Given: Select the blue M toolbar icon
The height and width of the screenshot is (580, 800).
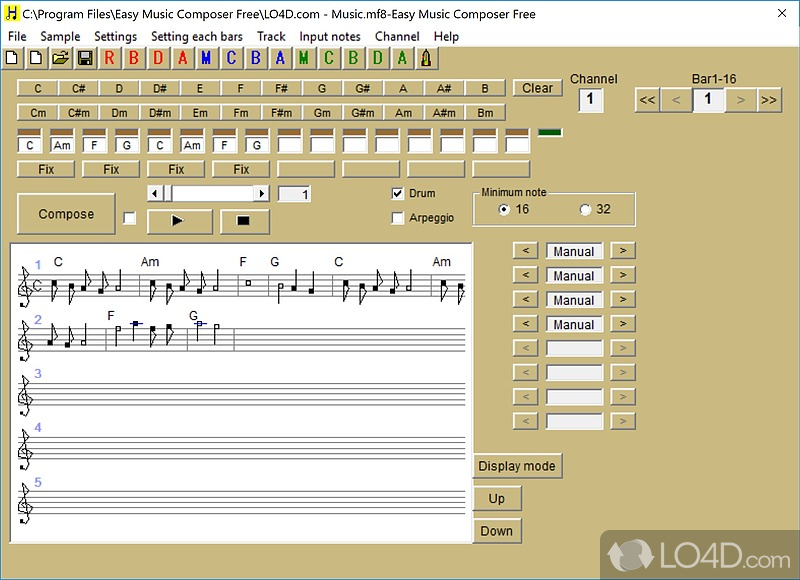Looking at the screenshot, I should pyautogui.click(x=206, y=58).
